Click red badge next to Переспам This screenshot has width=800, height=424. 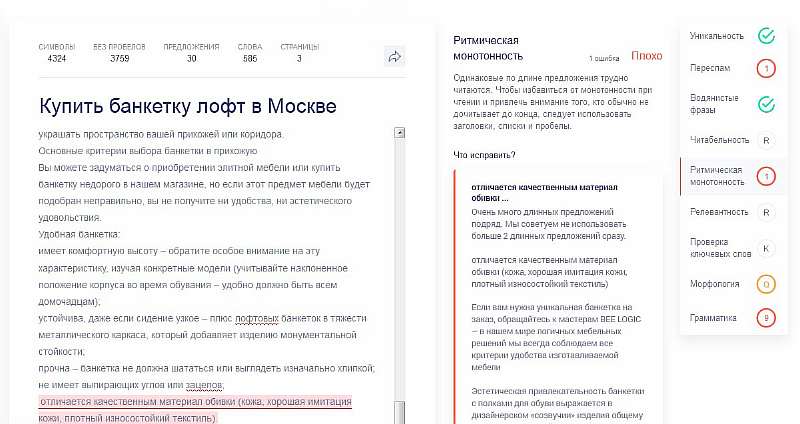point(766,68)
